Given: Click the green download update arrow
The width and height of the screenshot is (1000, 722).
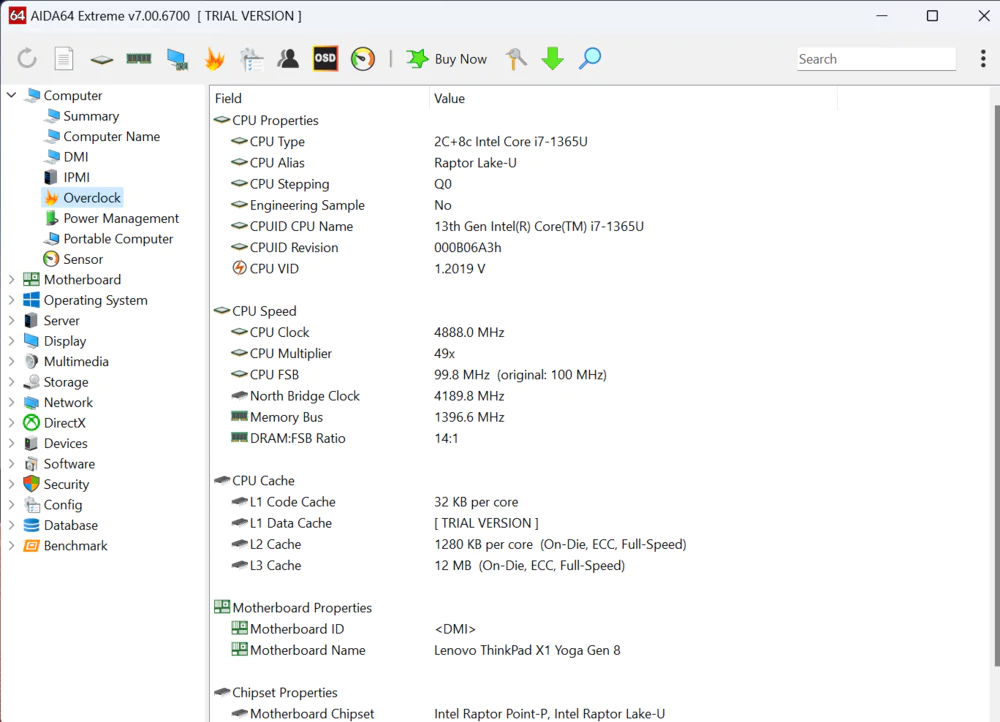Looking at the screenshot, I should point(552,59).
